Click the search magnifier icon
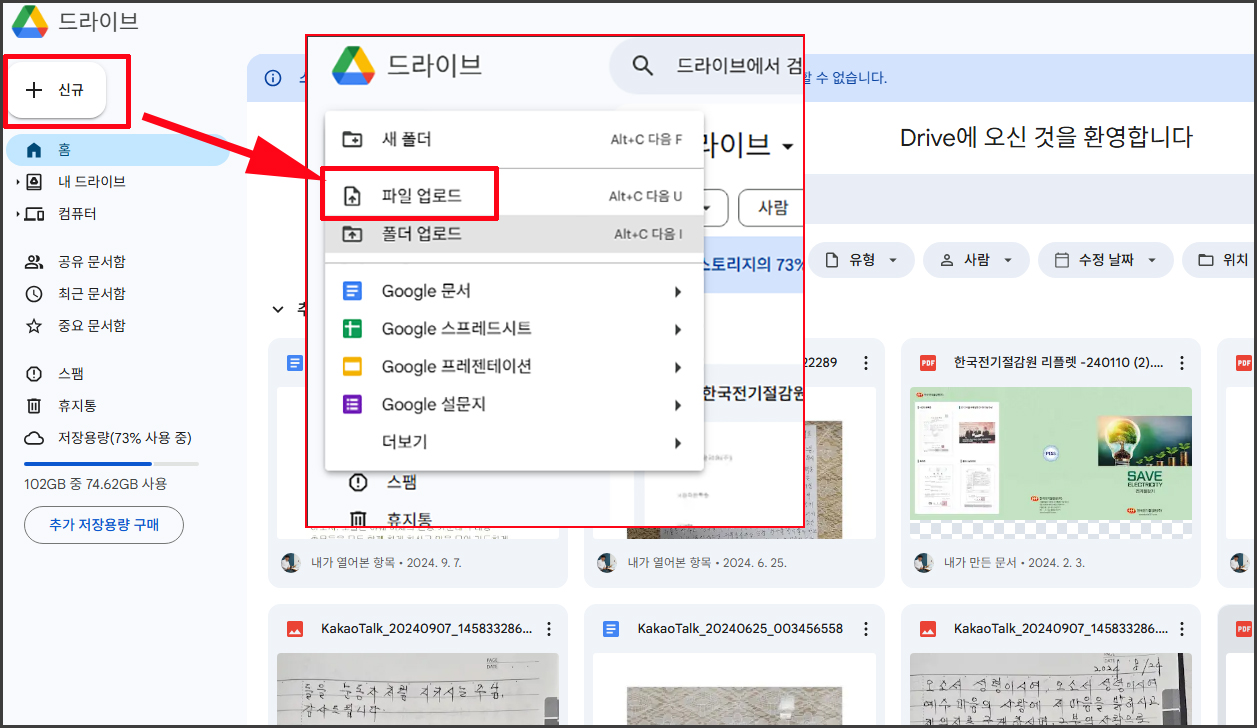Screen dimensions: 1257x728 [x=643, y=66]
